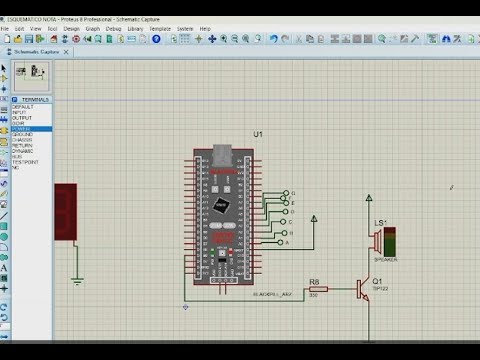Select OUTPUT terminal in the list
Screen dimensions: 480x360
click(x=32, y=118)
